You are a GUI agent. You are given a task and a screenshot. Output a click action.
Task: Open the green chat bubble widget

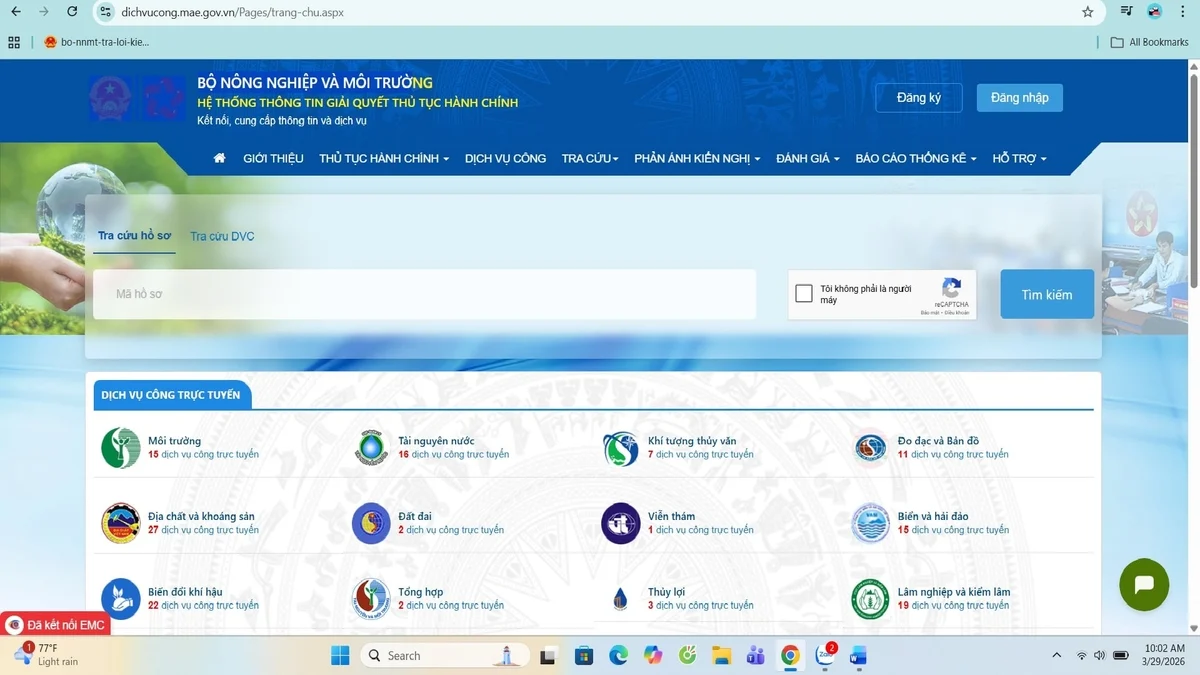click(1144, 585)
